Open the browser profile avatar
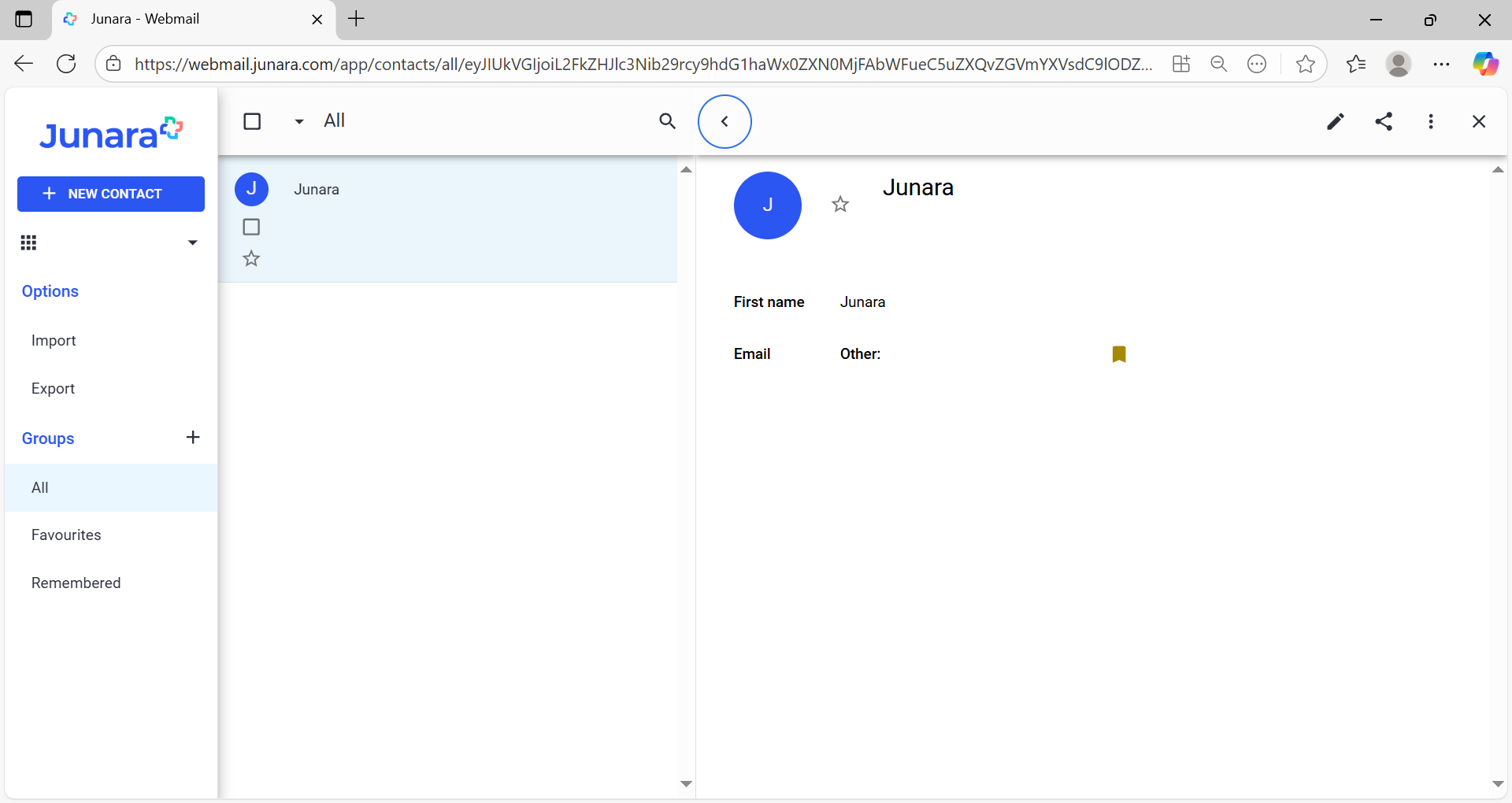Image resolution: width=1512 pixels, height=803 pixels. tap(1399, 64)
